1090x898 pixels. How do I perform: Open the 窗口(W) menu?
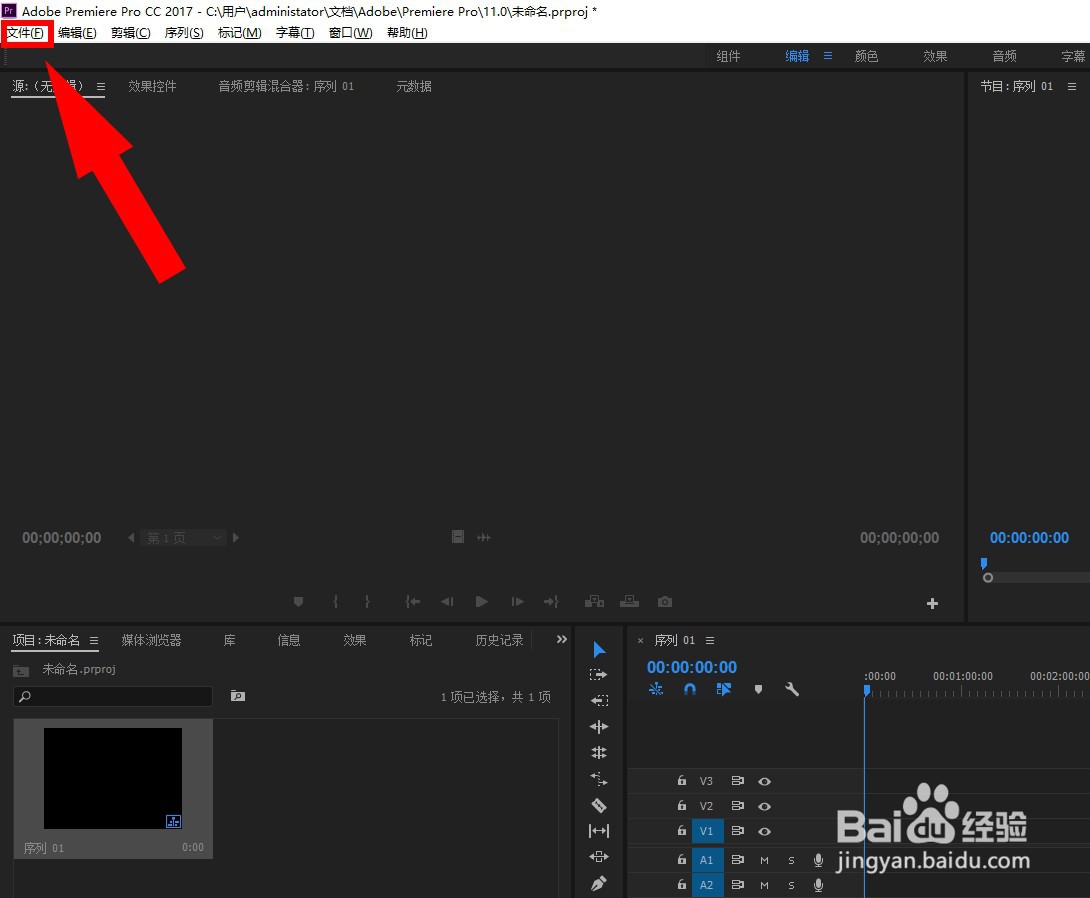350,33
